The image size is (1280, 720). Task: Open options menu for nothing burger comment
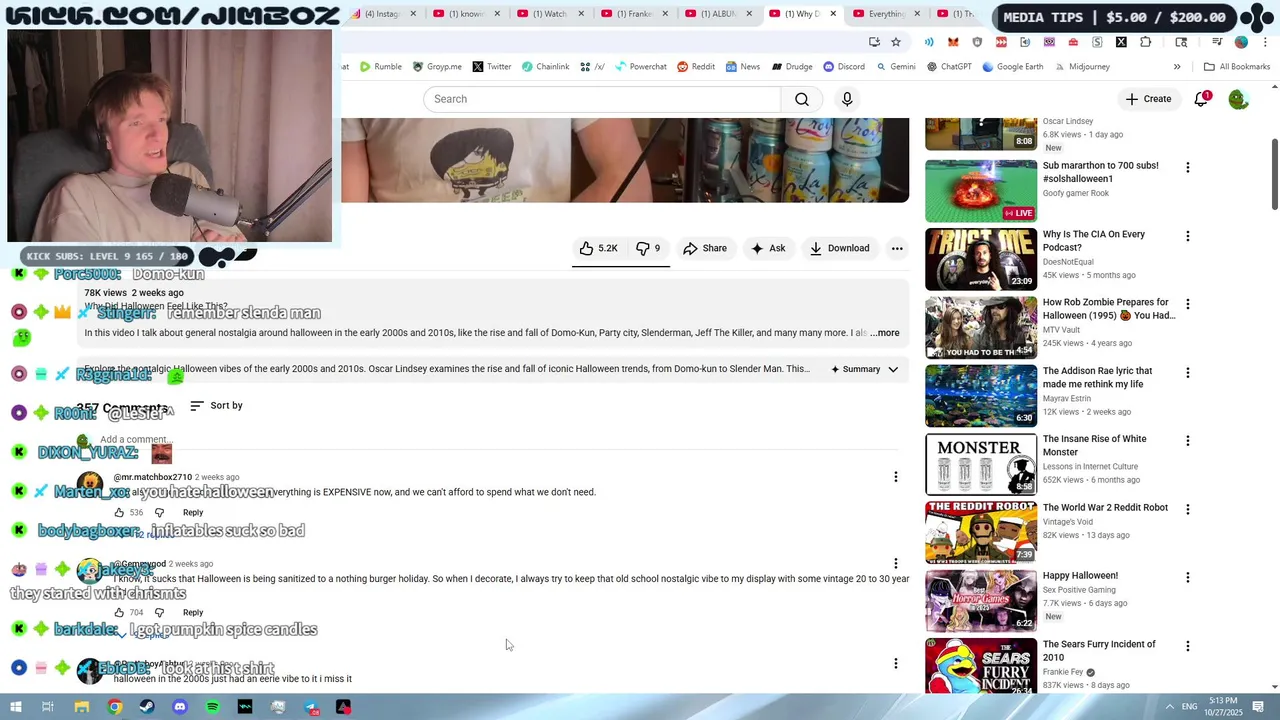896,564
